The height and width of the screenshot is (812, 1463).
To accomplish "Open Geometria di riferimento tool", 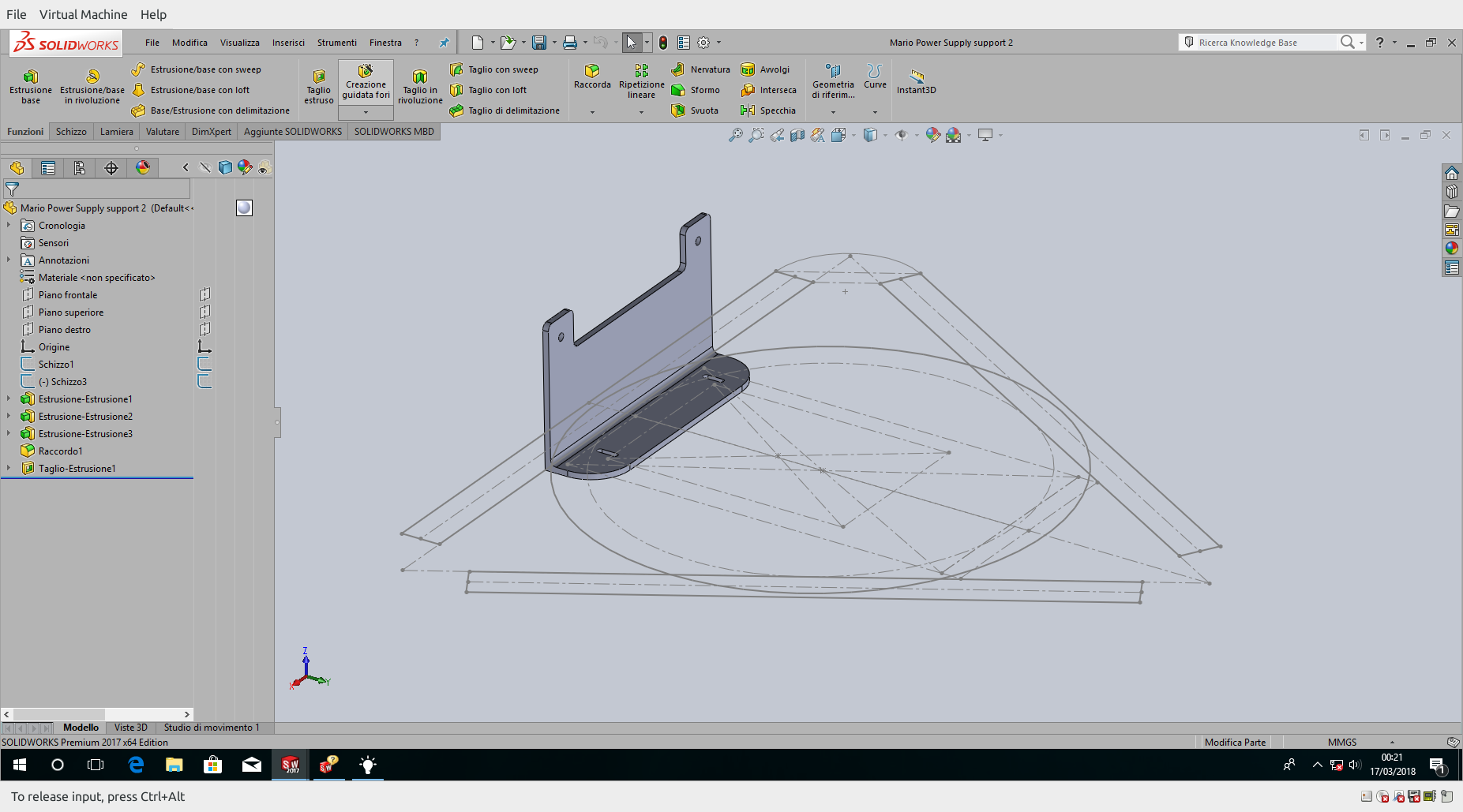I will pos(833,81).
